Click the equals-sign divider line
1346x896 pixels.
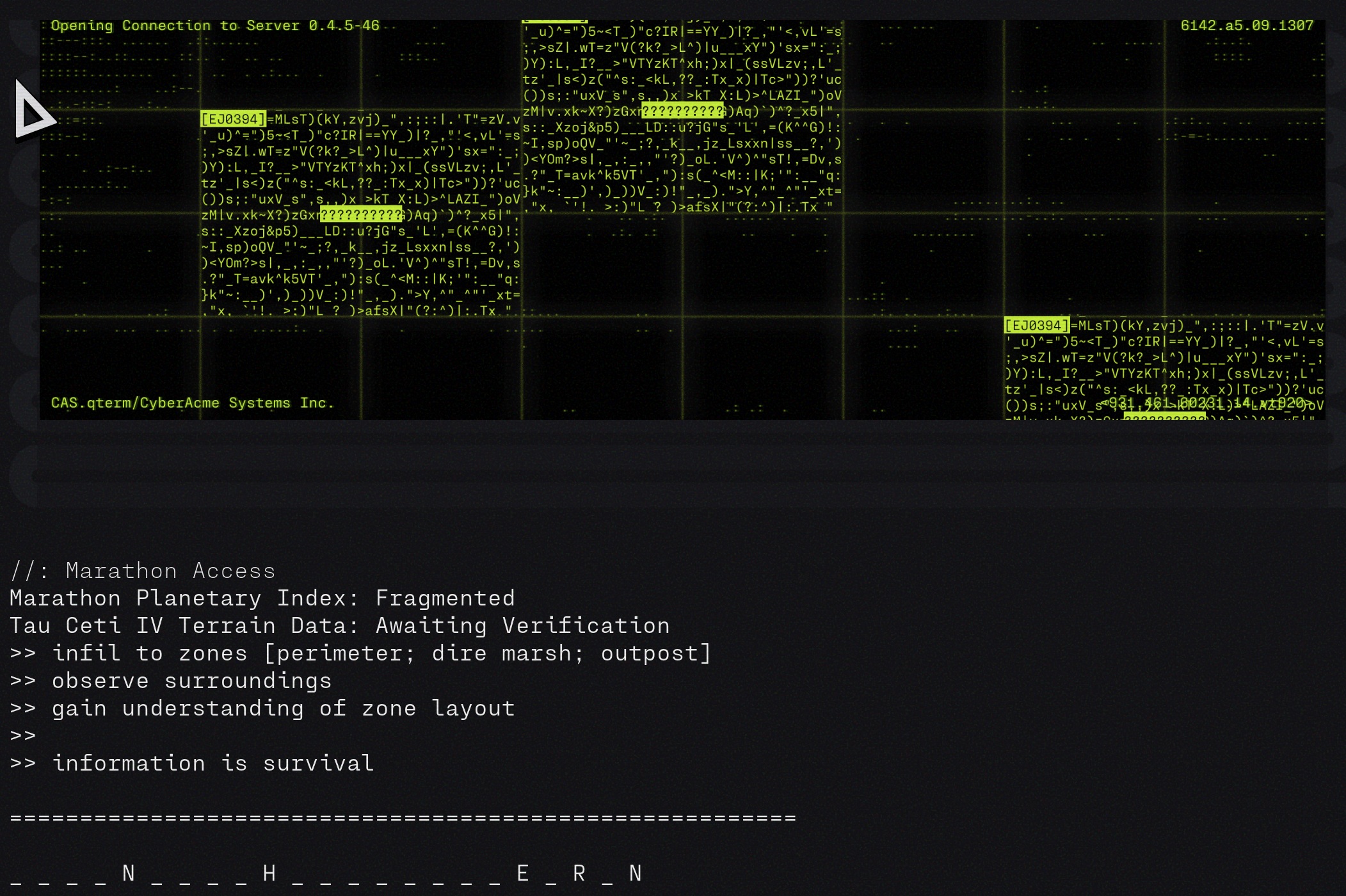tap(403, 818)
